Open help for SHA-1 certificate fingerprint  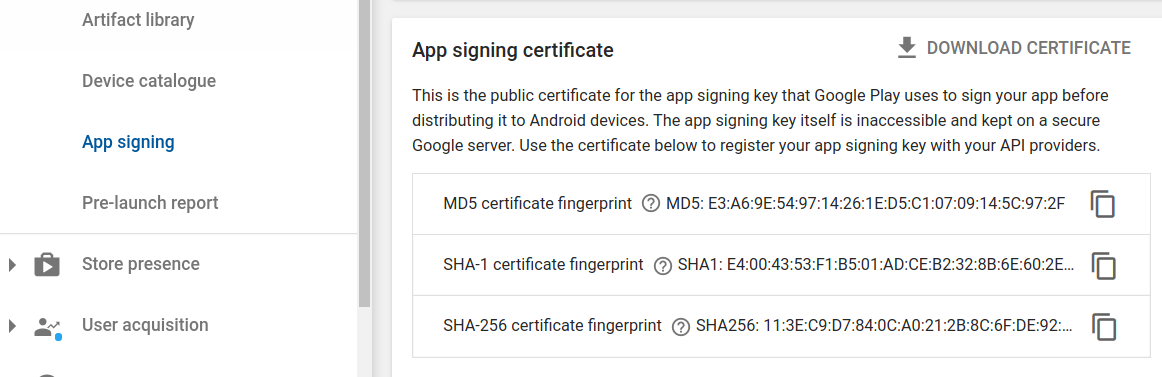pyautogui.click(x=663, y=265)
